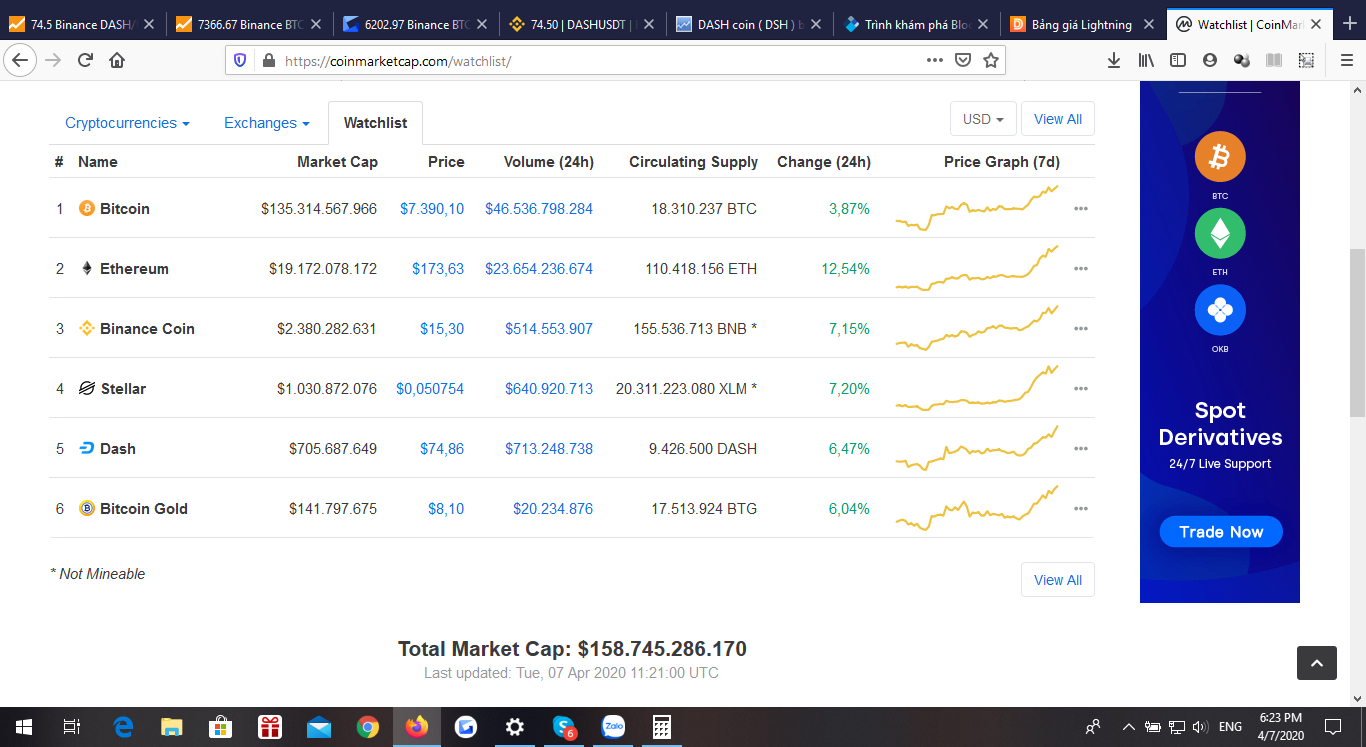Open the Binance Coin row three-dot menu
Image resolution: width=1366 pixels, height=747 pixels.
pos(1080,329)
